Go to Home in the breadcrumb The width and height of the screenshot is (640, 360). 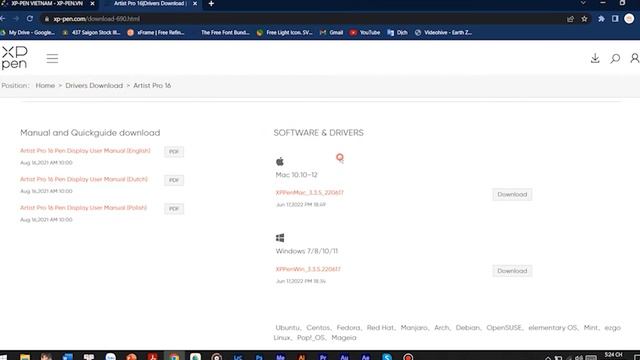[x=45, y=86]
